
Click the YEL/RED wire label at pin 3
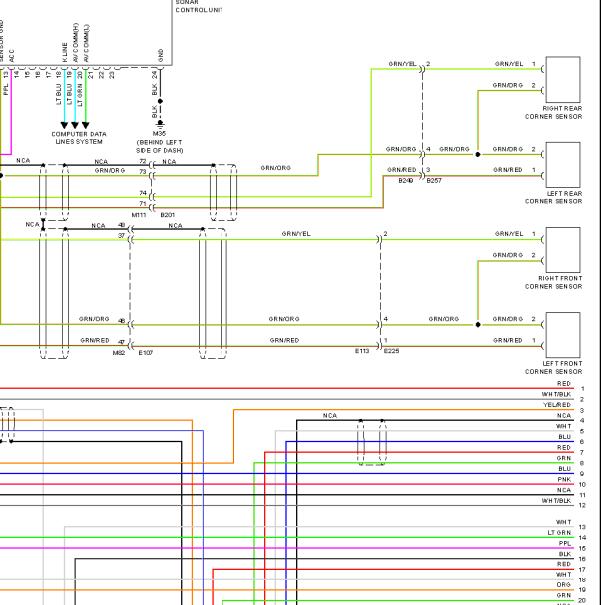(557, 405)
